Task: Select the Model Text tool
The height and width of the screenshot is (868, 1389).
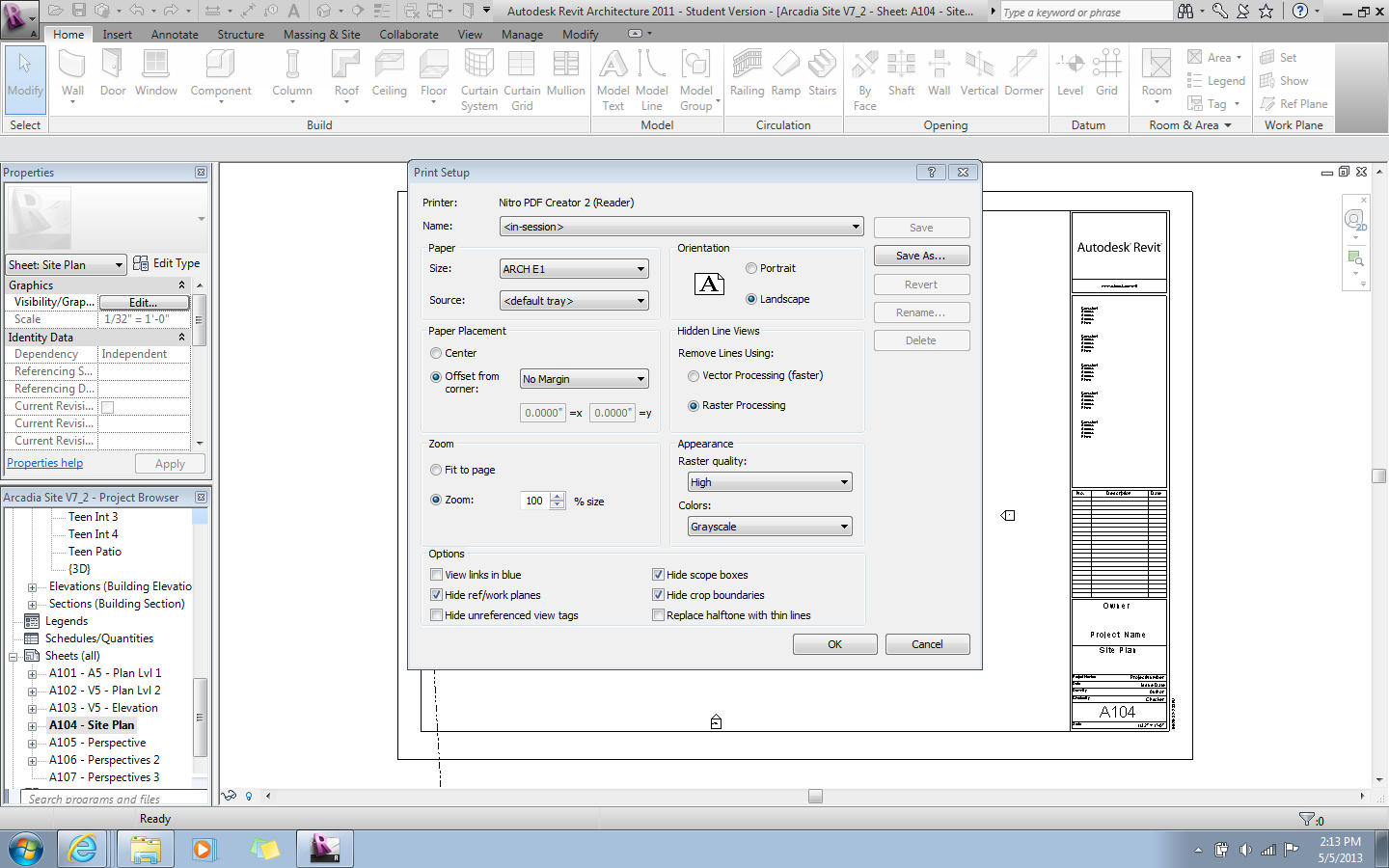Action: click(613, 79)
